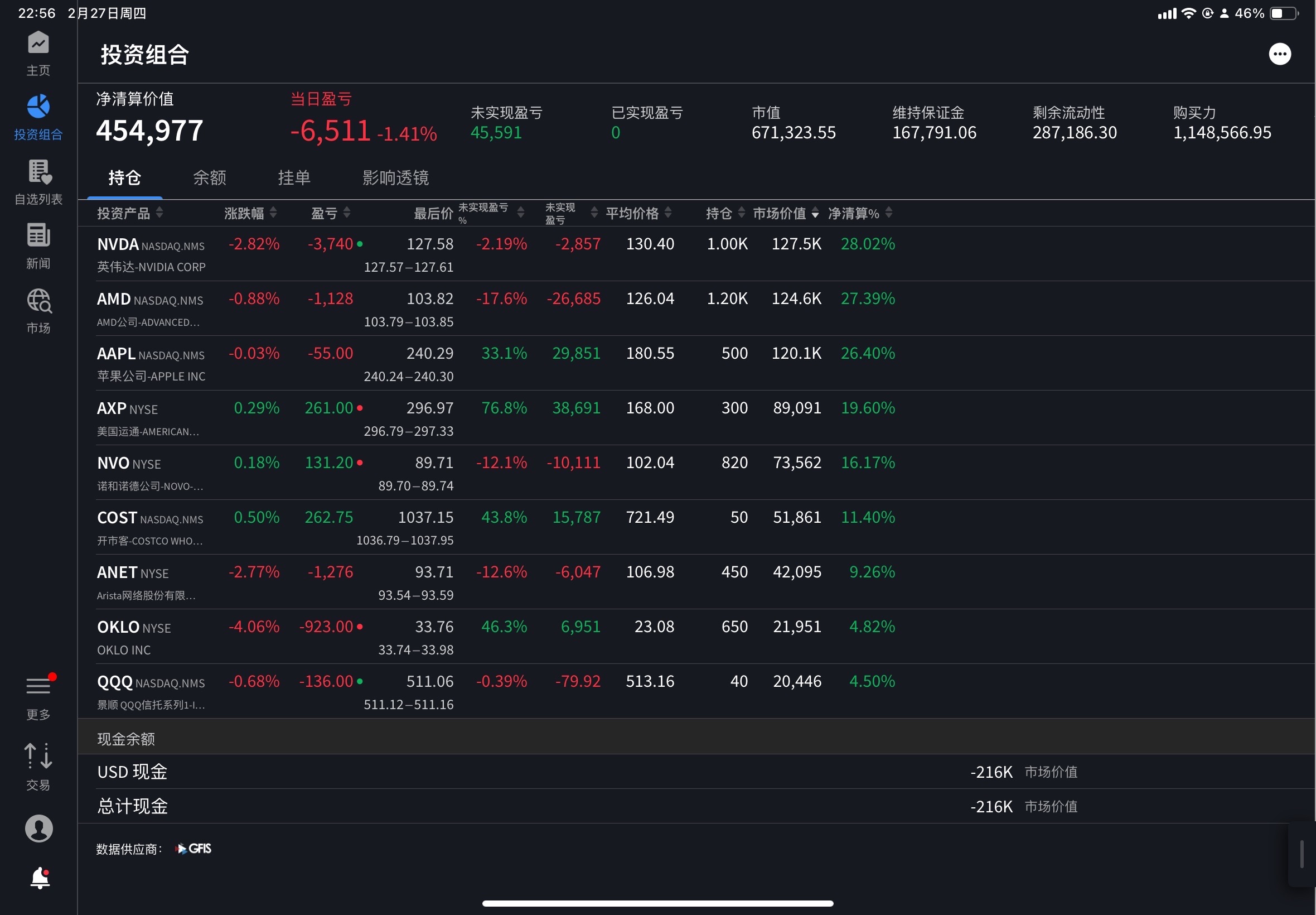Sort by 平均价格 column arrows
Viewport: 1316px width, 915px height.
668,213
